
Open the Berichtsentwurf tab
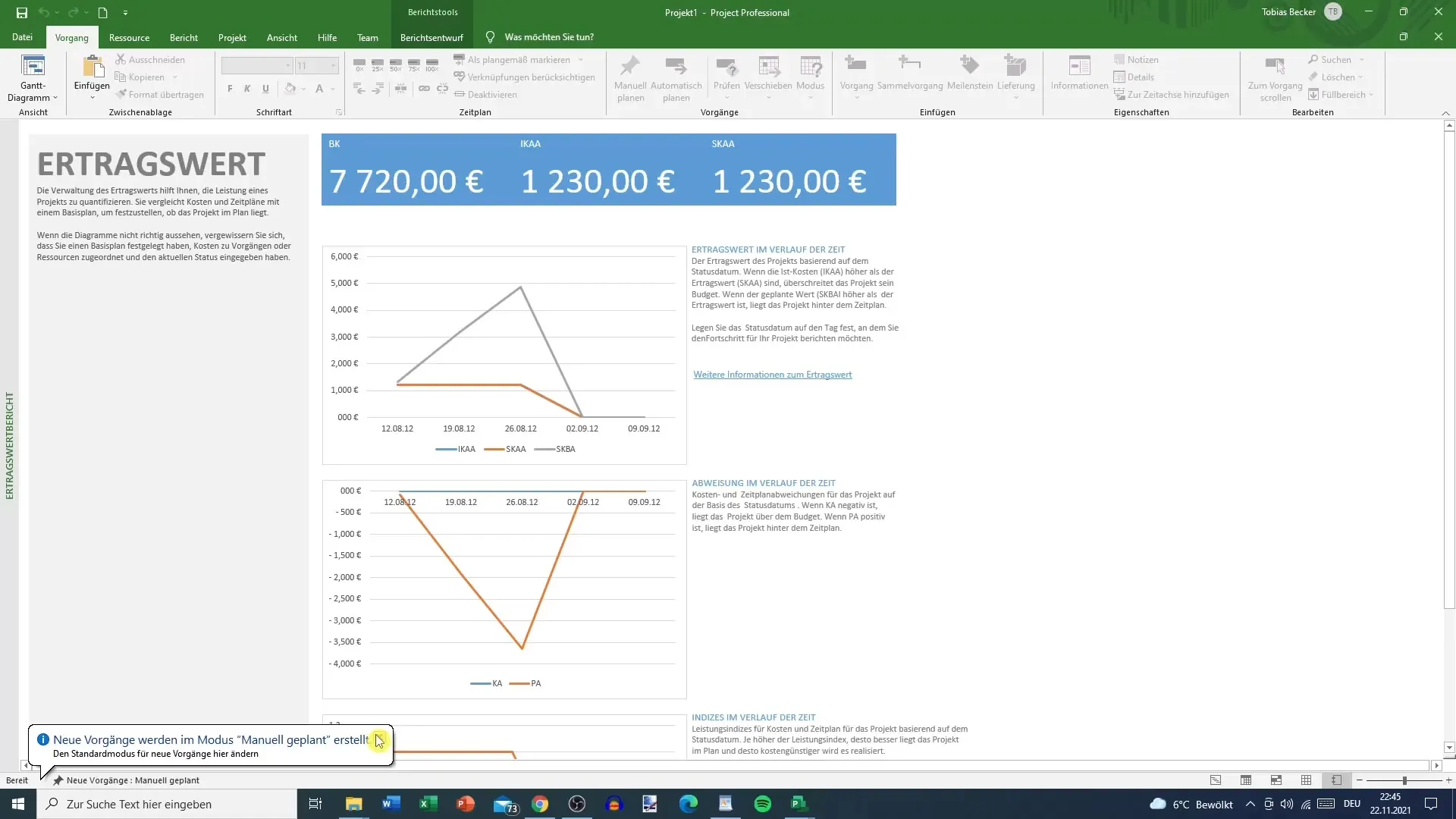tap(431, 37)
